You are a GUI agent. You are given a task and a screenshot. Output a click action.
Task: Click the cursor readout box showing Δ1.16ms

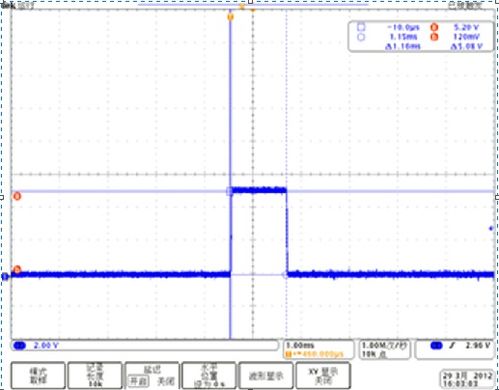tap(421, 36)
